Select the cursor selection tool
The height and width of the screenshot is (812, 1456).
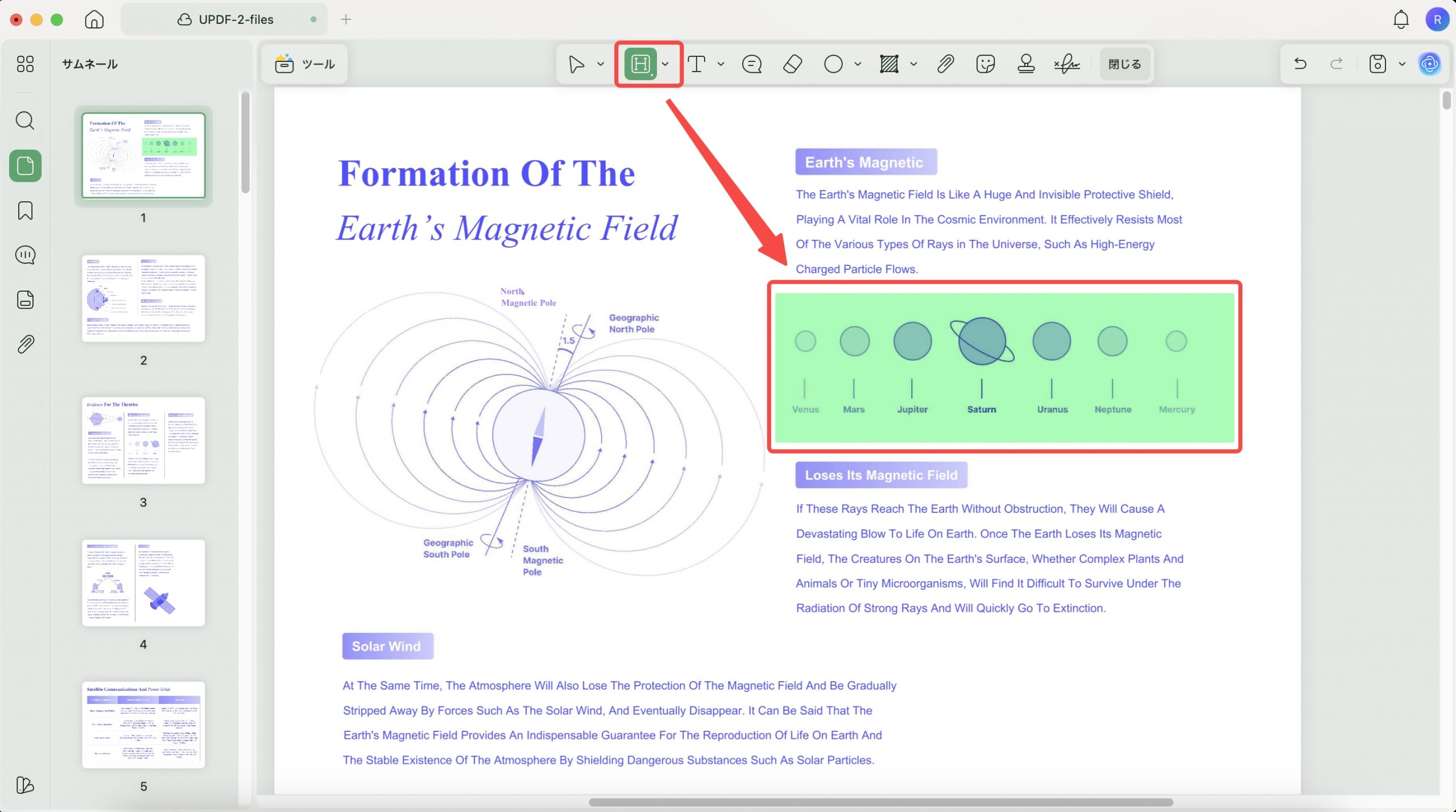pyautogui.click(x=576, y=64)
